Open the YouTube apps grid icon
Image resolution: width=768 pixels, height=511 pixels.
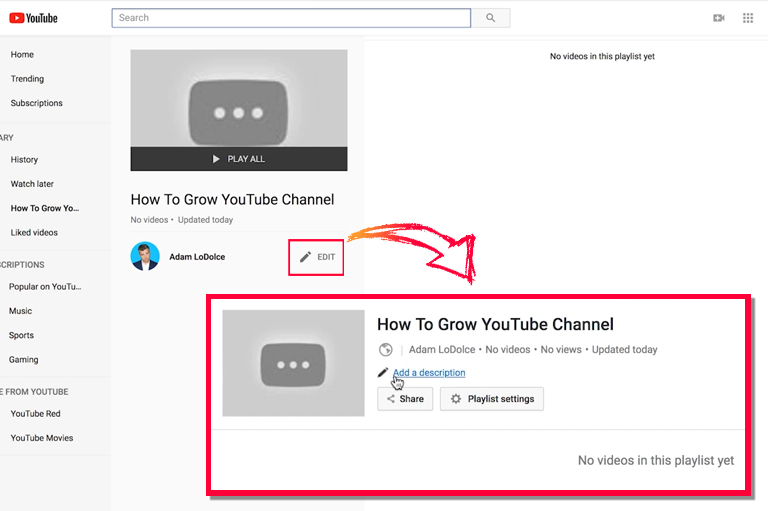(747, 18)
